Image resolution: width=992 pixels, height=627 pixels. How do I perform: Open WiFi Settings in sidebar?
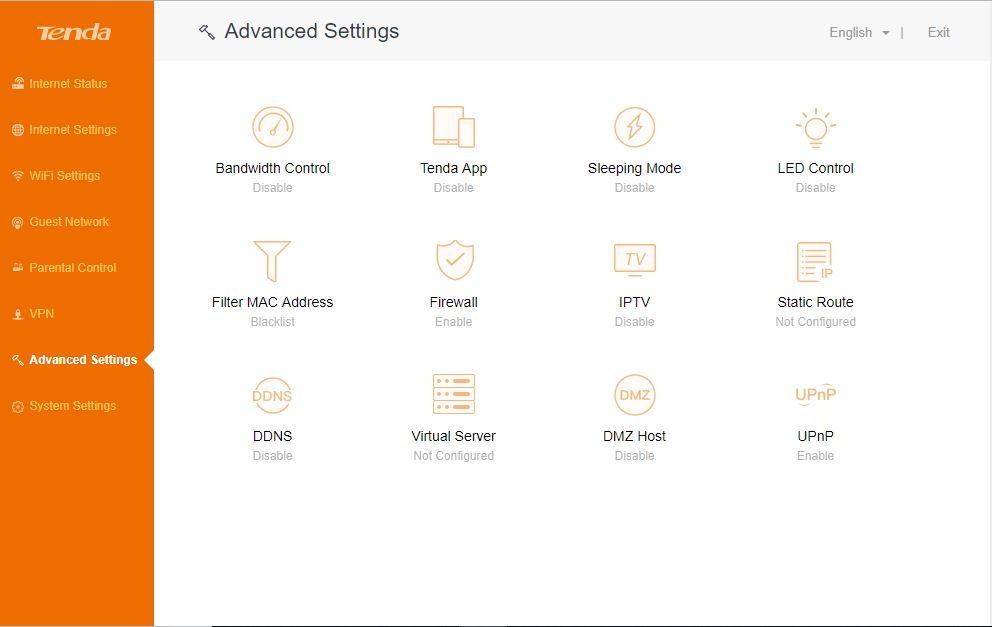click(x=56, y=176)
